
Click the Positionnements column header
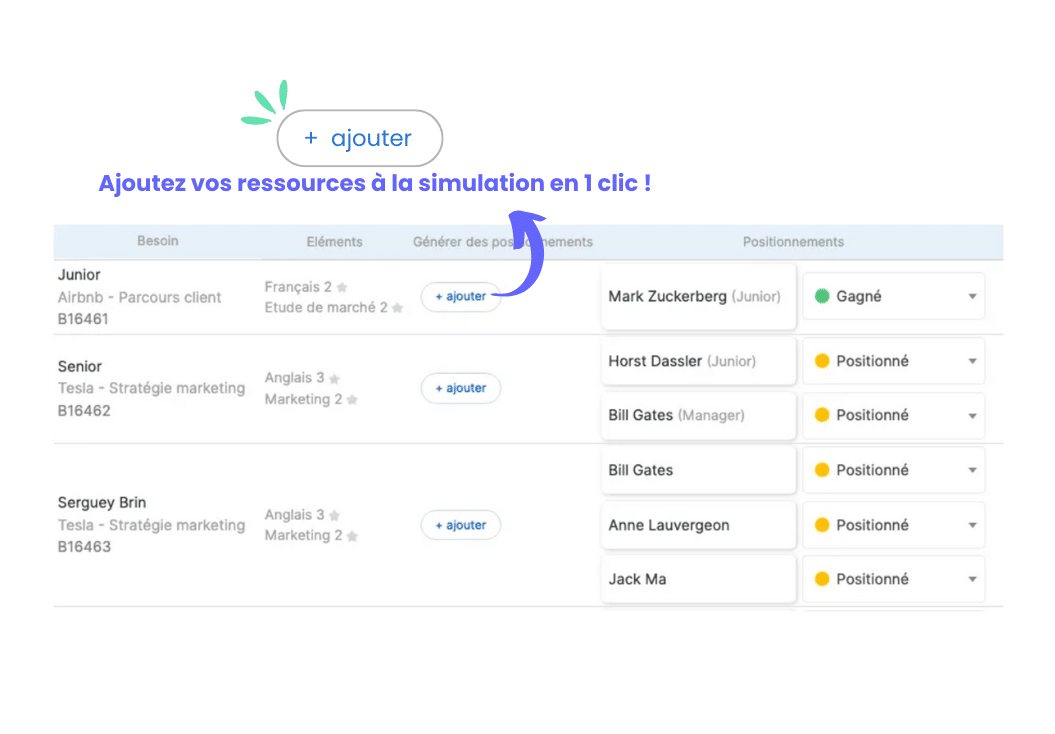click(x=793, y=242)
